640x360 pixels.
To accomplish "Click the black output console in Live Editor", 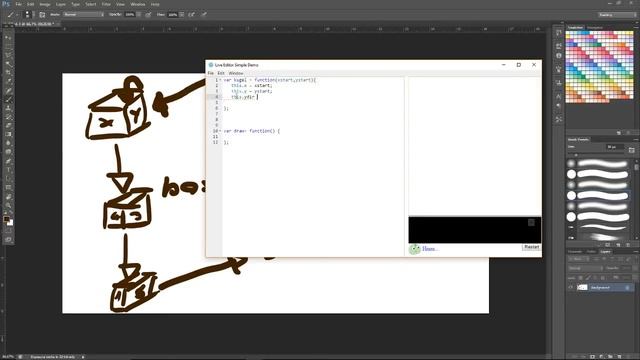I will tap(475, 230).
